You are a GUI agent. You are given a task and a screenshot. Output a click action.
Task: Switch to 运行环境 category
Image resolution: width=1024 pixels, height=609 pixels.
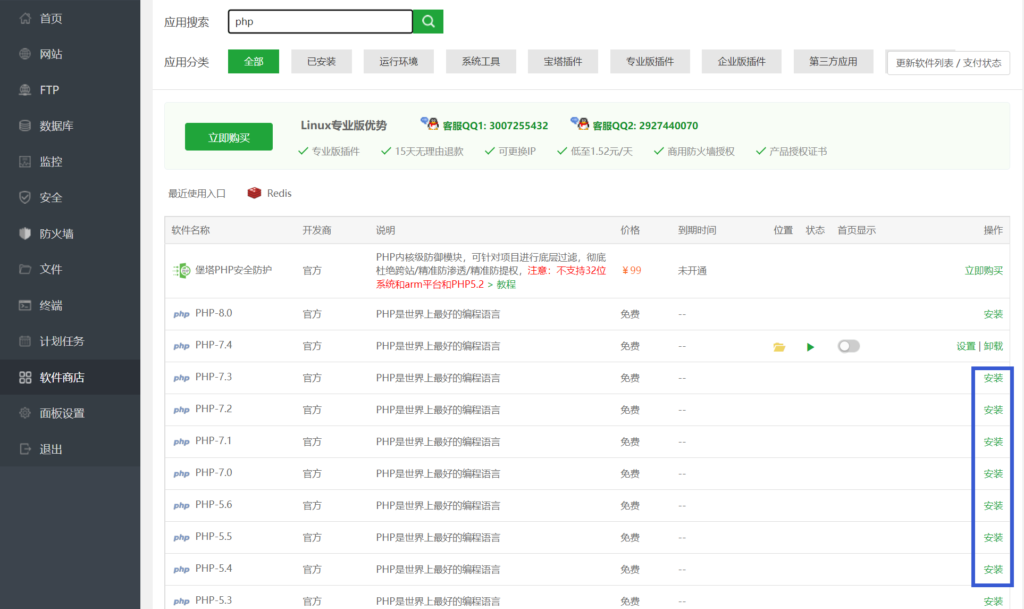398,62
